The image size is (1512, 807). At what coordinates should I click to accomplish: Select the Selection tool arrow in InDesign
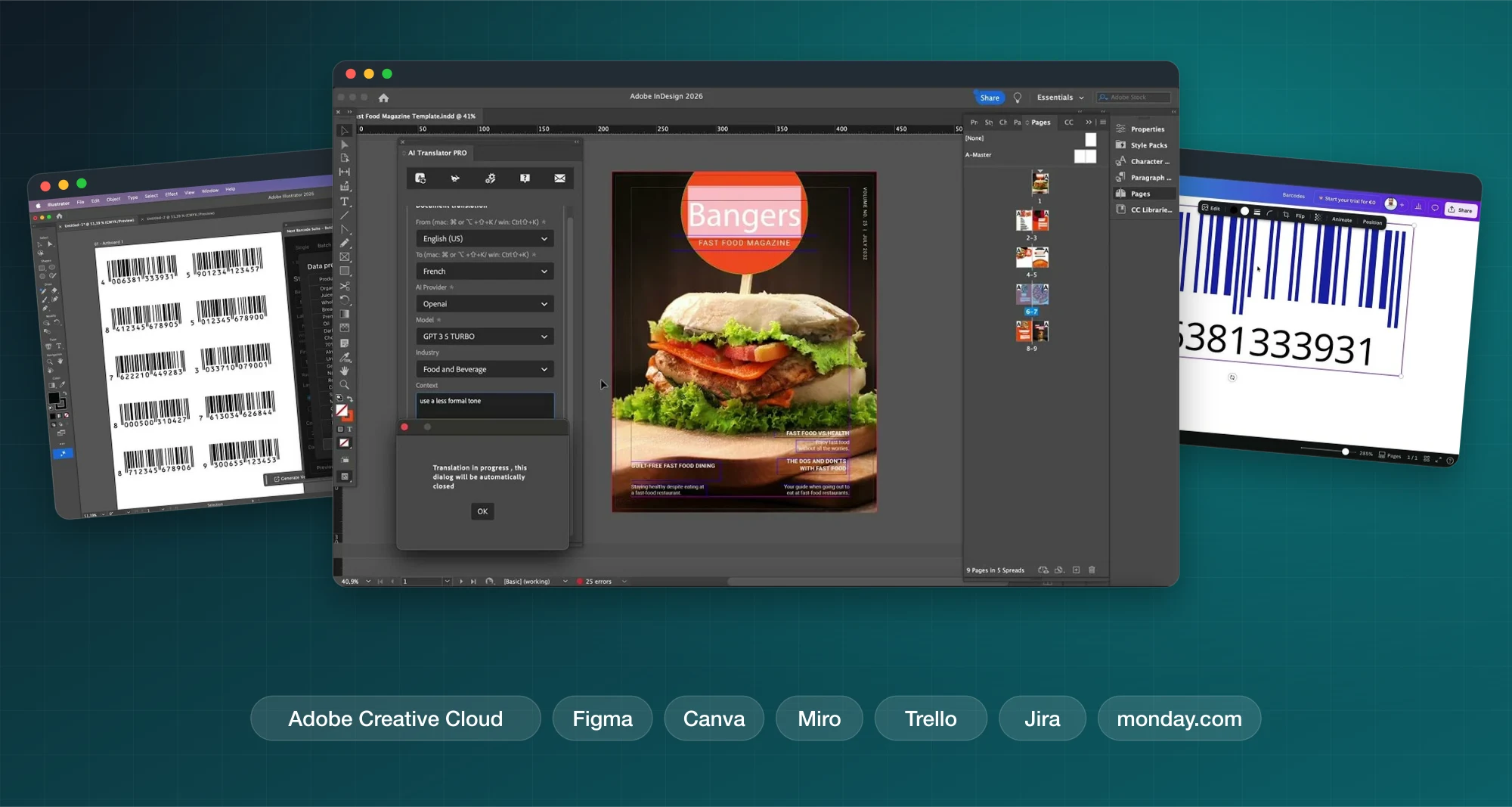(345, 131)
